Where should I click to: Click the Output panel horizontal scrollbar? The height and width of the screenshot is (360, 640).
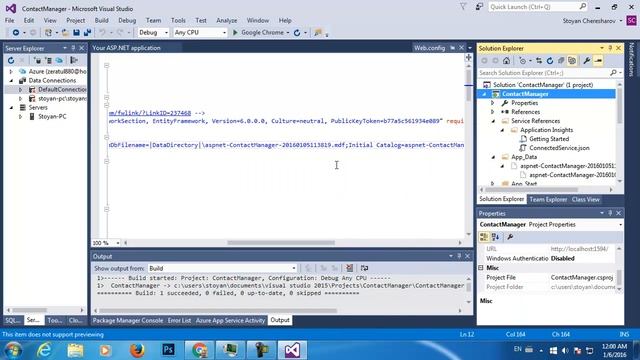click(x=218, y=311)
